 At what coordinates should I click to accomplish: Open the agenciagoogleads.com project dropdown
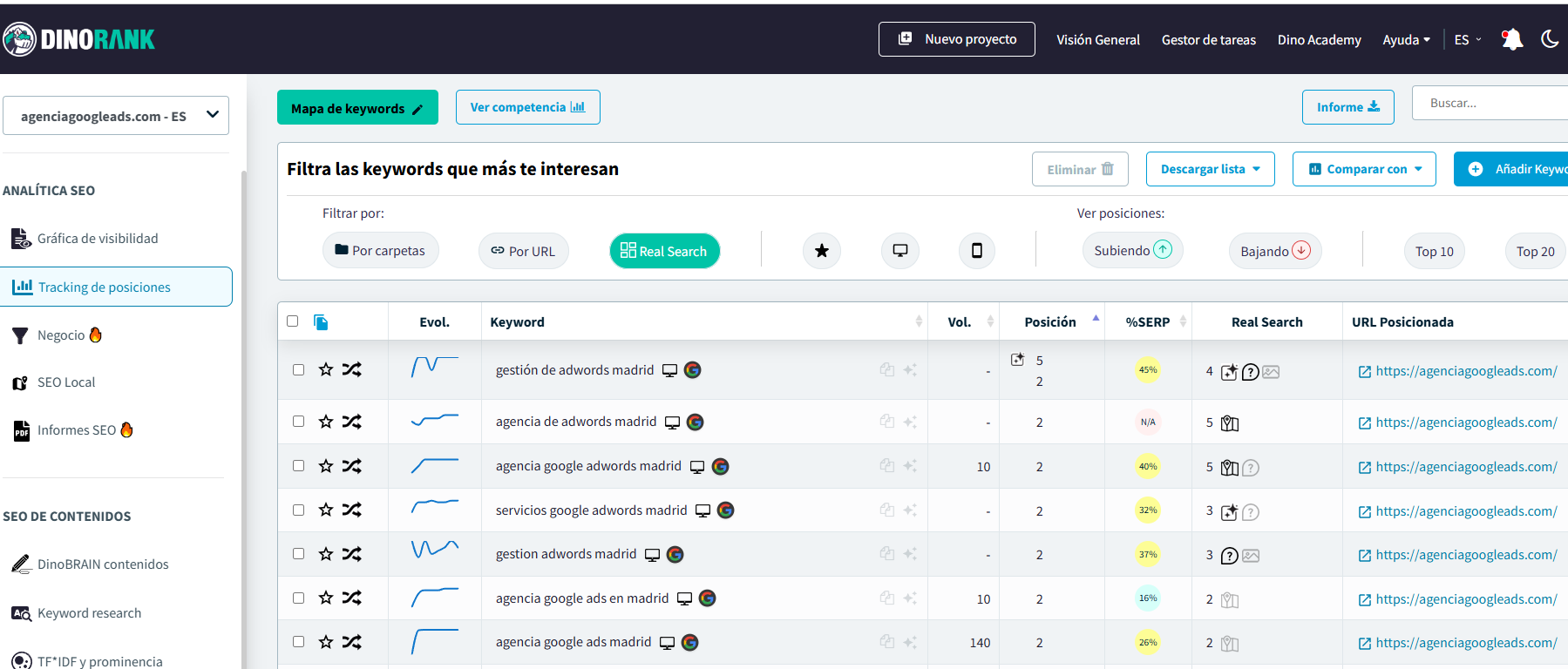coord(116,116)
